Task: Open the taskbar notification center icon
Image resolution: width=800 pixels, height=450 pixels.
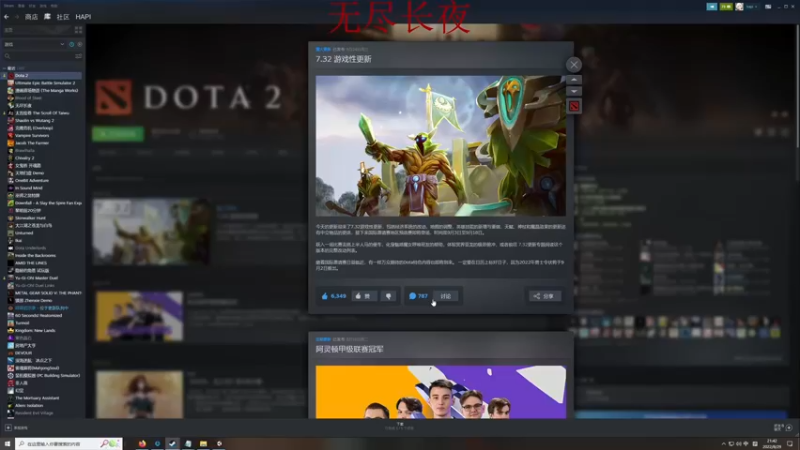Action: click(x=790, y=444)
